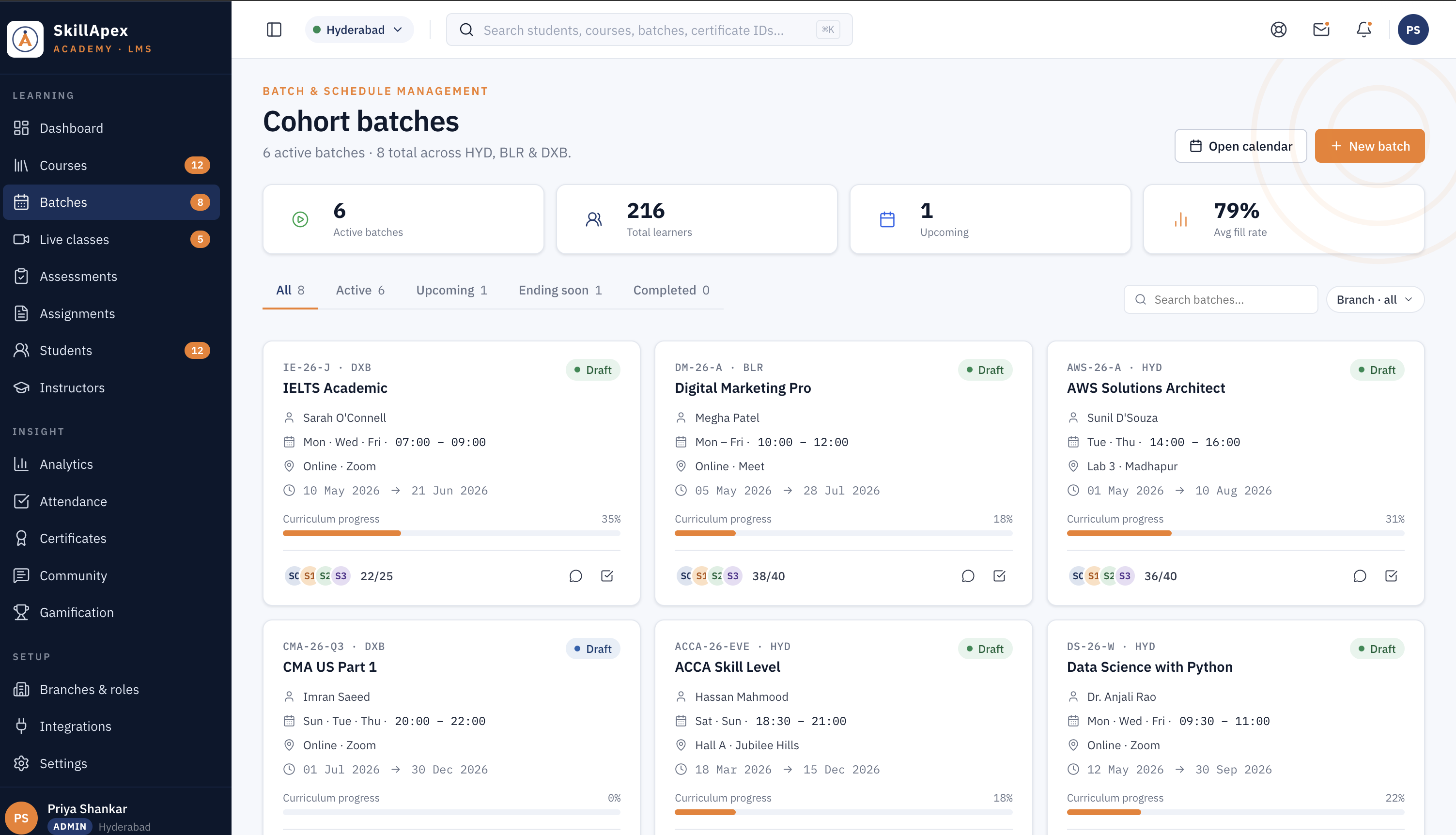Click the S1 learner avatar on AWS Solutions Architect
Image resolution: width=1456 pixels, height=835 pixels.
tap(1093, 576)
